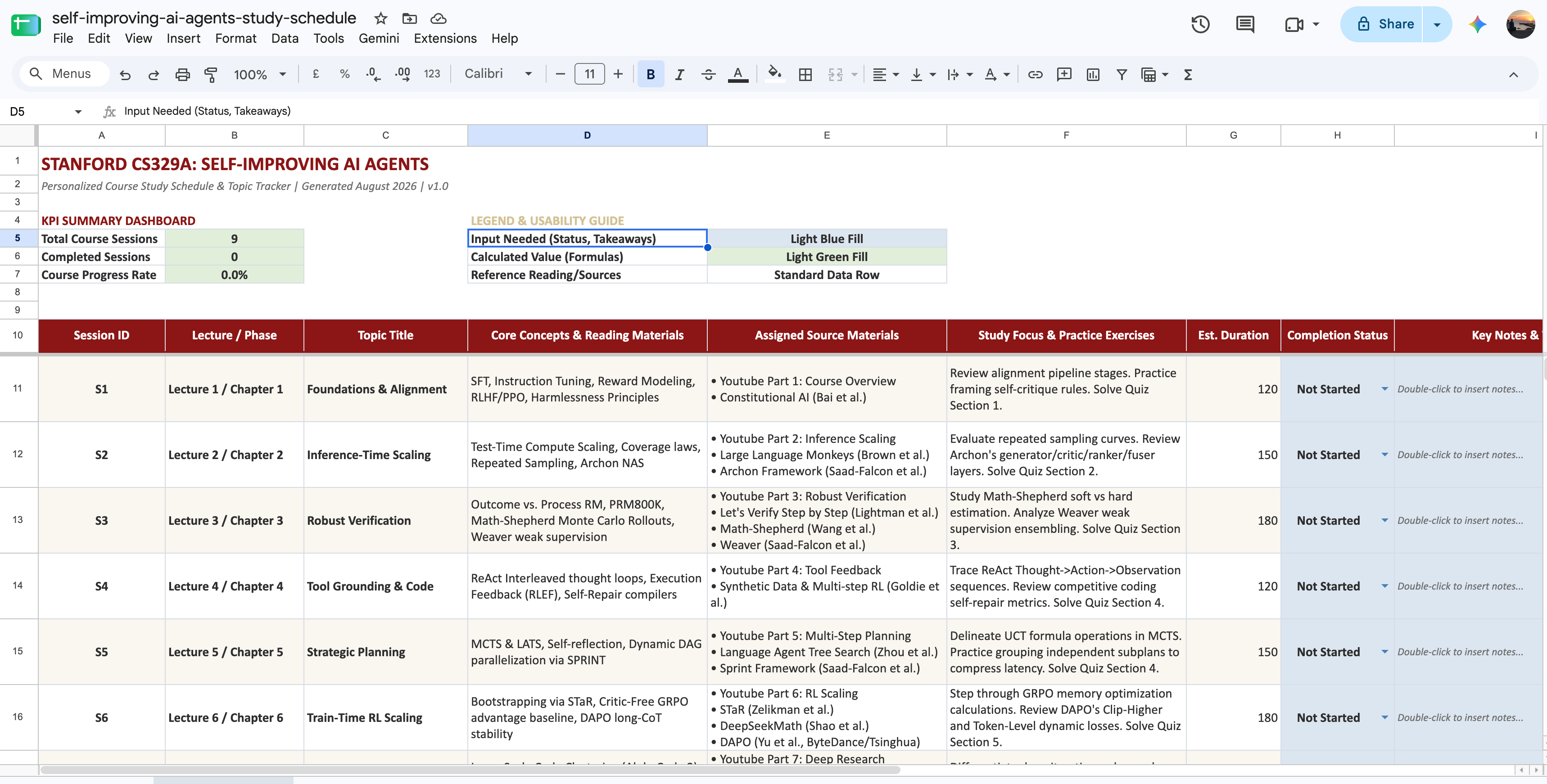Decrease decimal places icon
Screen dimensions: 1547x784
pyautogui.click(x=373, y=74)
